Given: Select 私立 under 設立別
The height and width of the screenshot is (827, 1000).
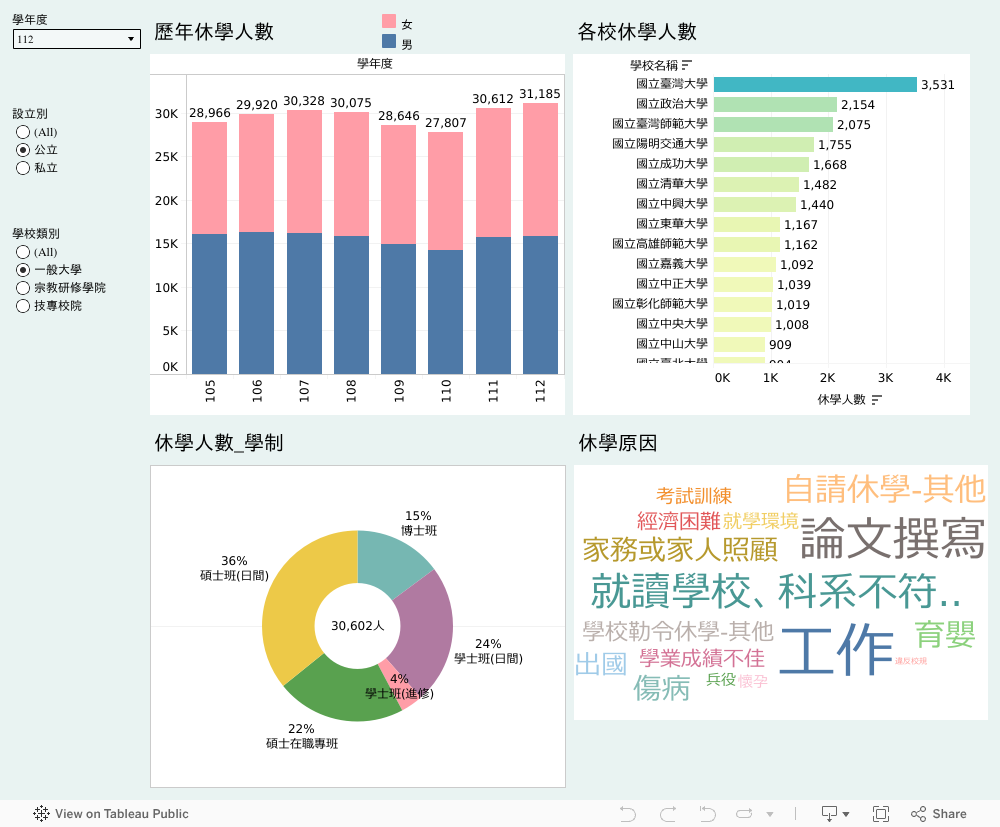Looking at the screenshot, I should click(x=23, y=168).
